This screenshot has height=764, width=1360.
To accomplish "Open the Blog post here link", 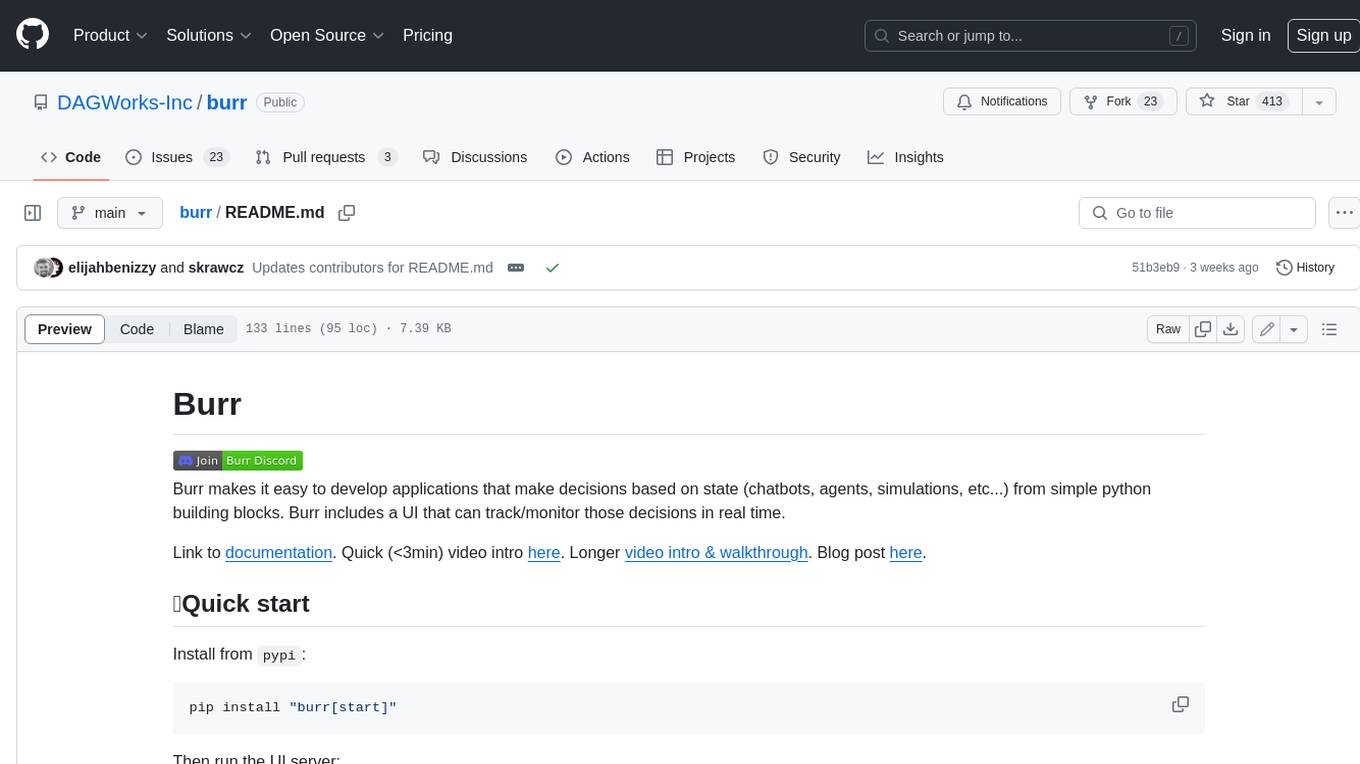I will [906, 552].
